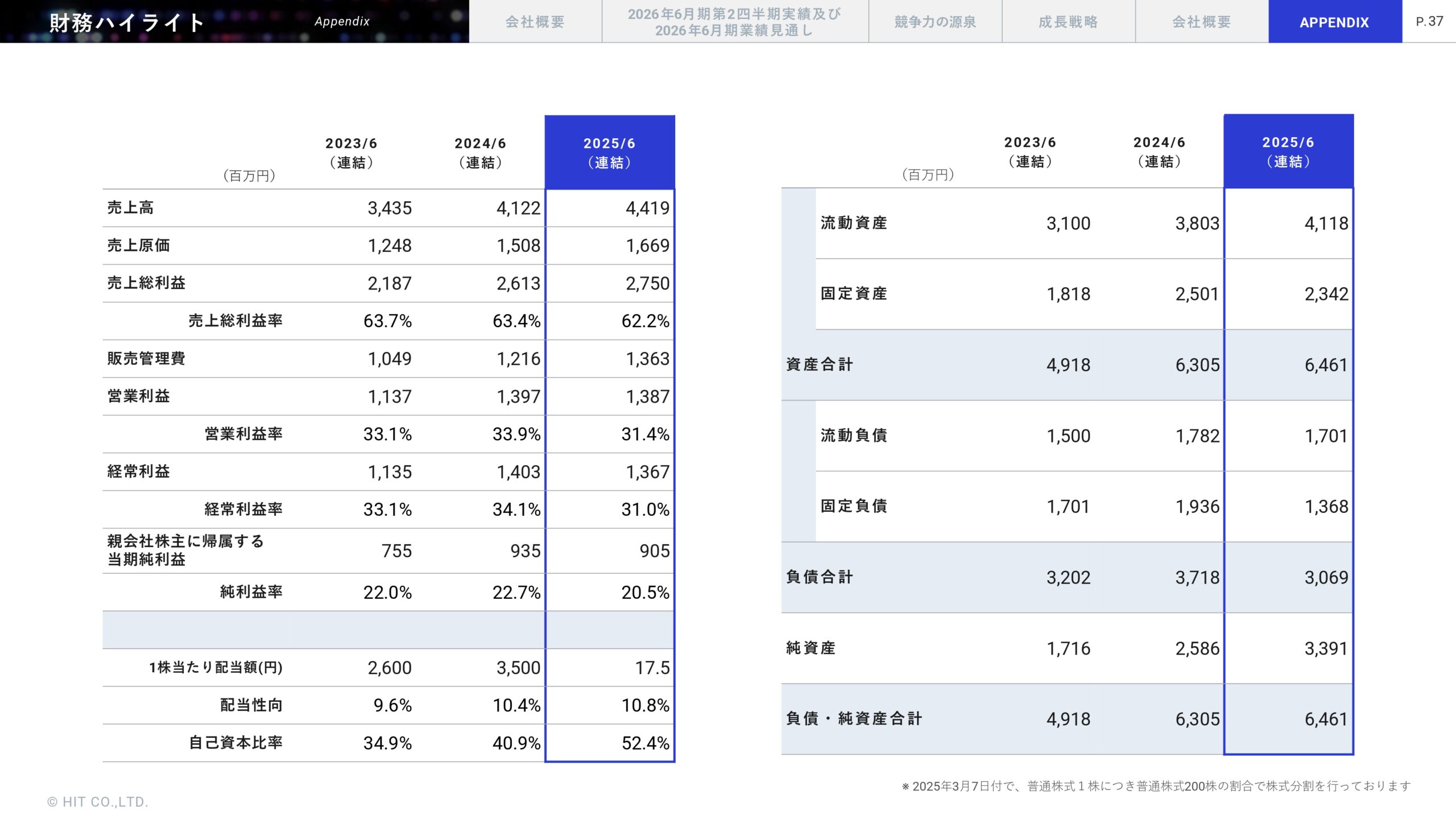This screenshot has height=819, width=1456.
Task: Click the 2023/6 header in left table
Action: click(351, 152)
